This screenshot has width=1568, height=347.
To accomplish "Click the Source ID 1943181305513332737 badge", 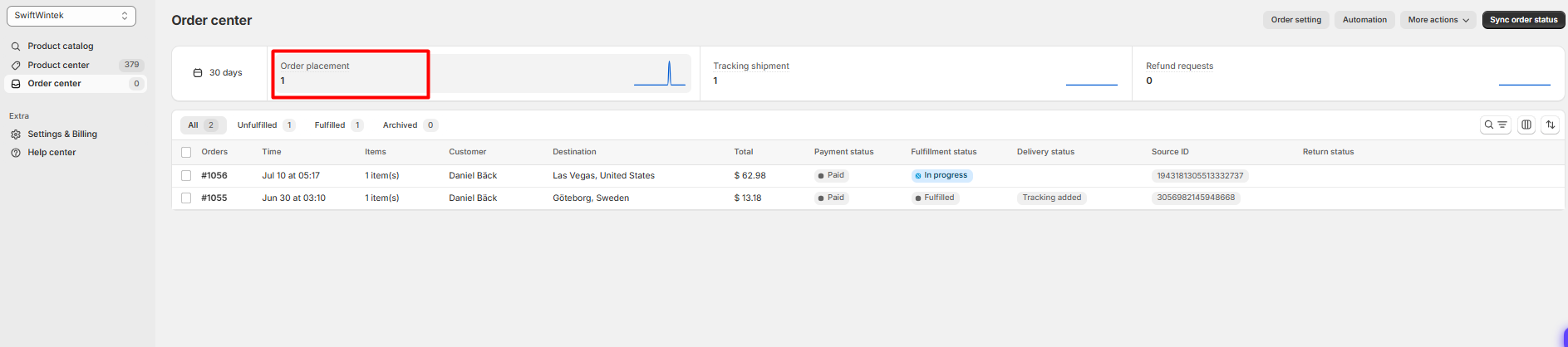I will (x=1200, y=176).
